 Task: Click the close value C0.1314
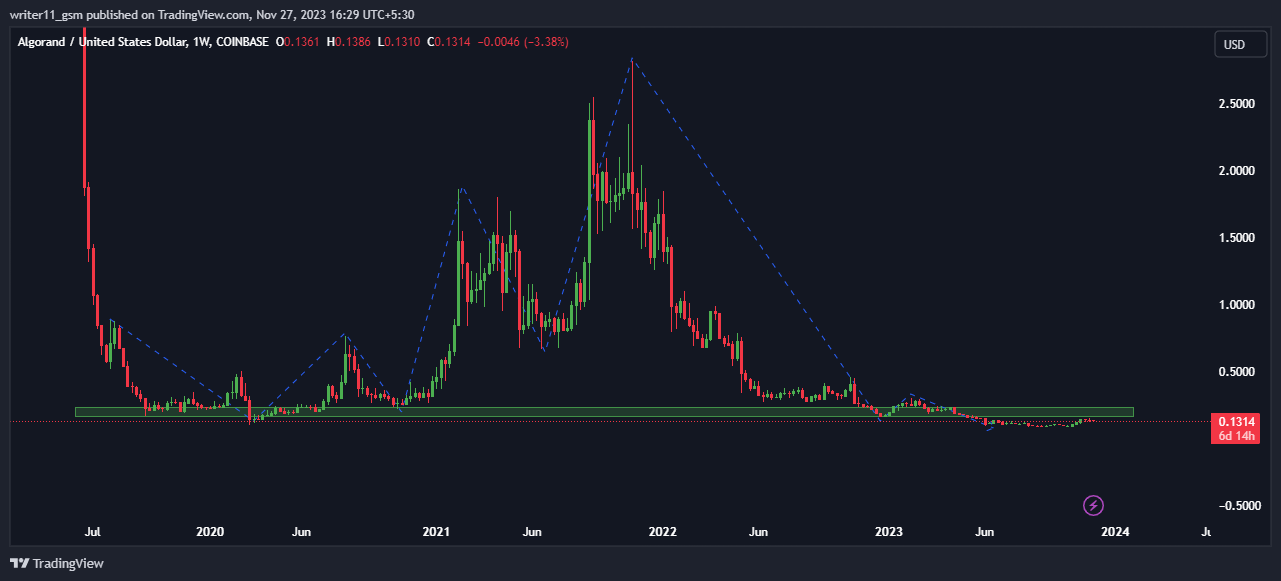click(x=447, y=42)
